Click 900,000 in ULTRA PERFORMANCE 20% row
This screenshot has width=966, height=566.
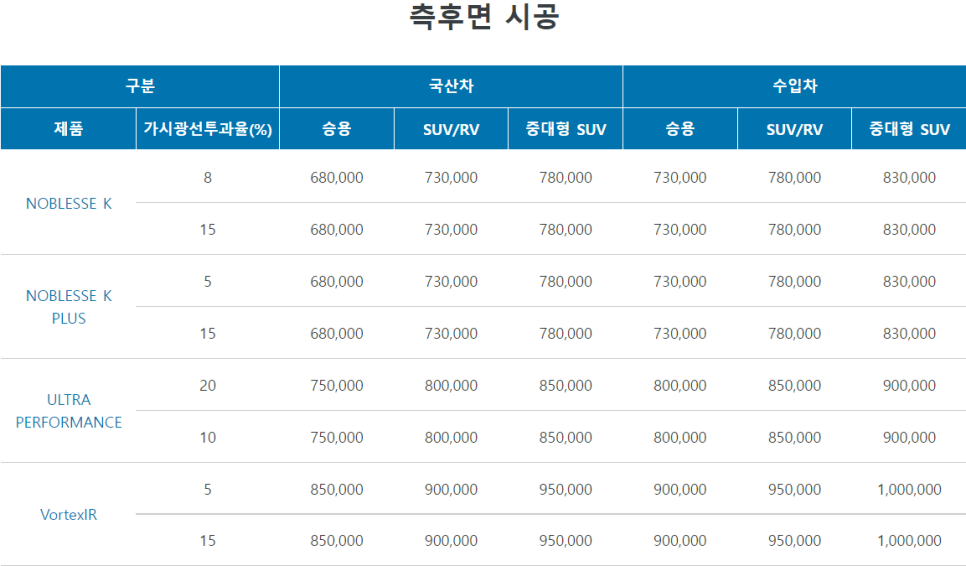coord(909,386)
